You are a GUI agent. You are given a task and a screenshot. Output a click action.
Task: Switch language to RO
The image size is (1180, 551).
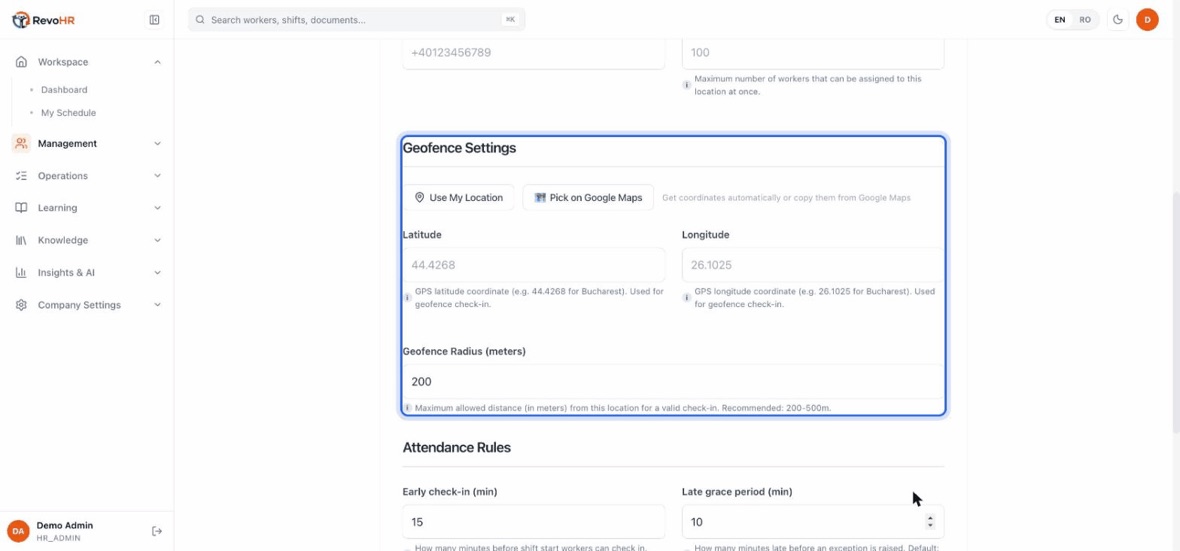pyautogui.click(x=1085, y=20)
